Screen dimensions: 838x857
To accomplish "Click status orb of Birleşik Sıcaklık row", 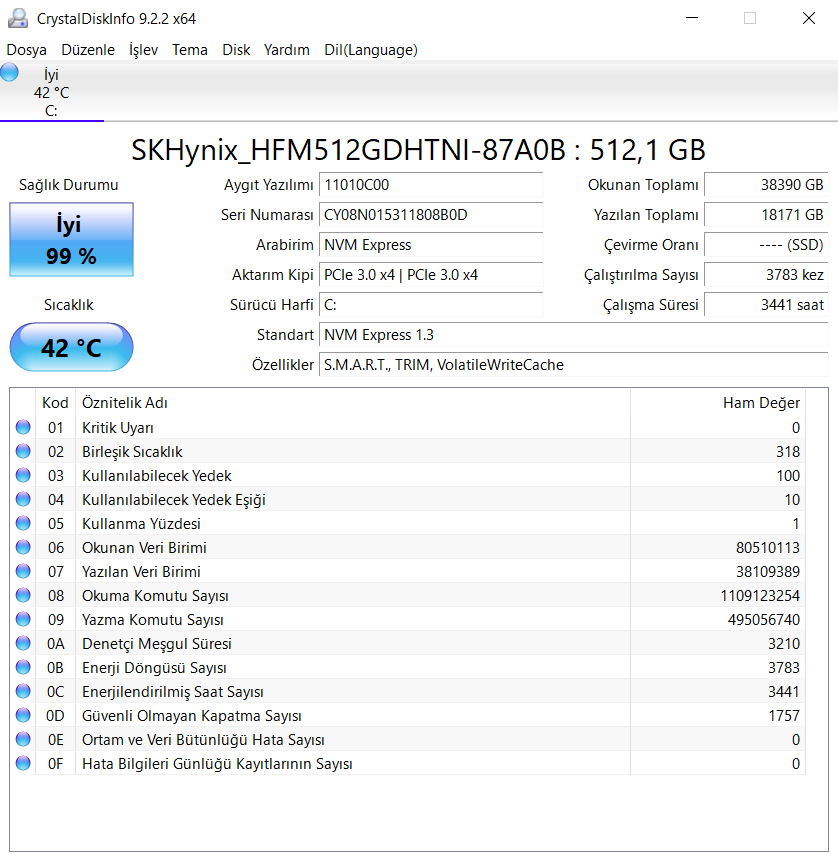I will point(23,451).
